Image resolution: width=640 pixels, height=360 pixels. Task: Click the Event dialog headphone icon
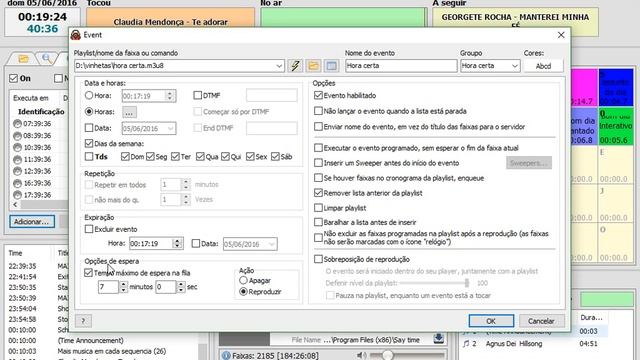click(76, 35)
